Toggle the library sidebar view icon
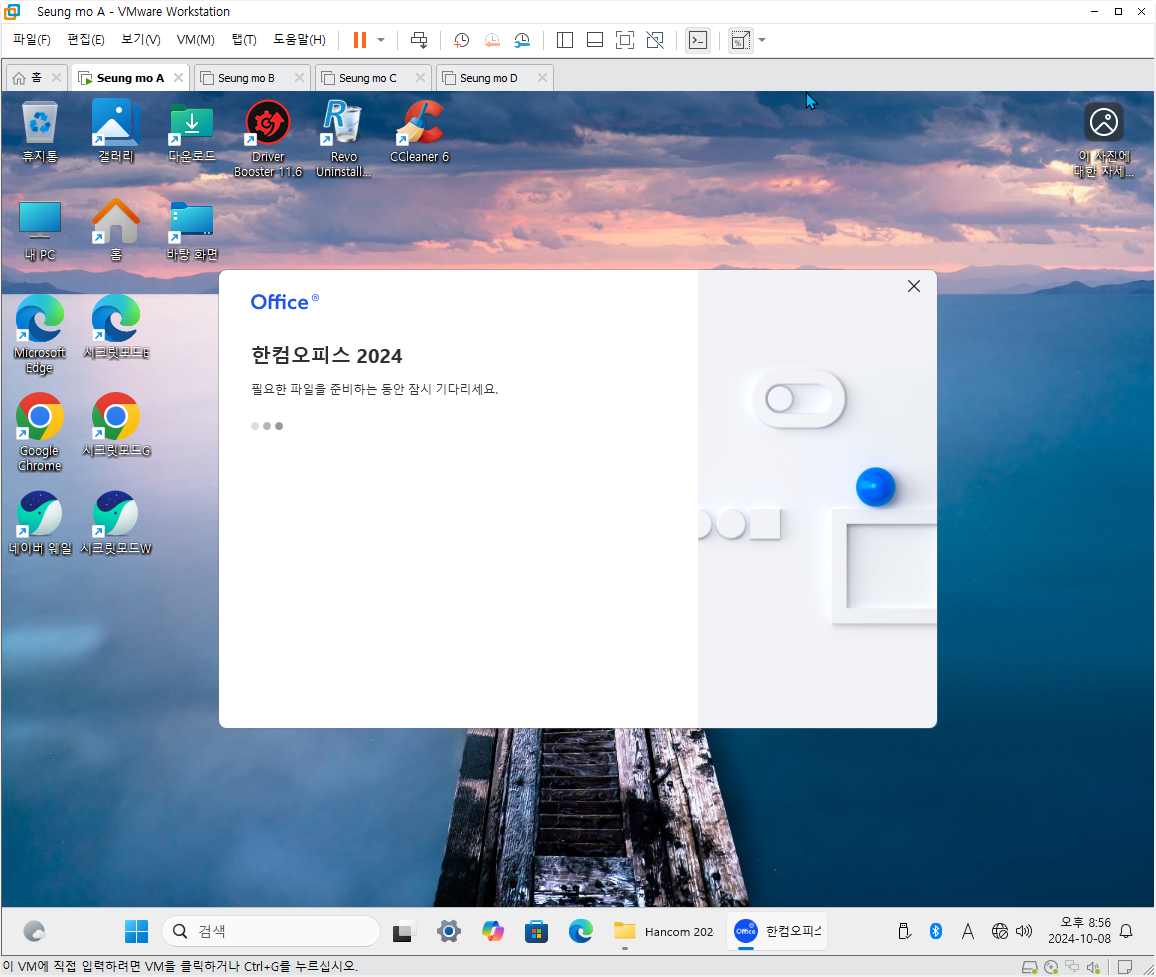Image resolution: width=1156 pixels, height=977 pixels. click(565, 40)
